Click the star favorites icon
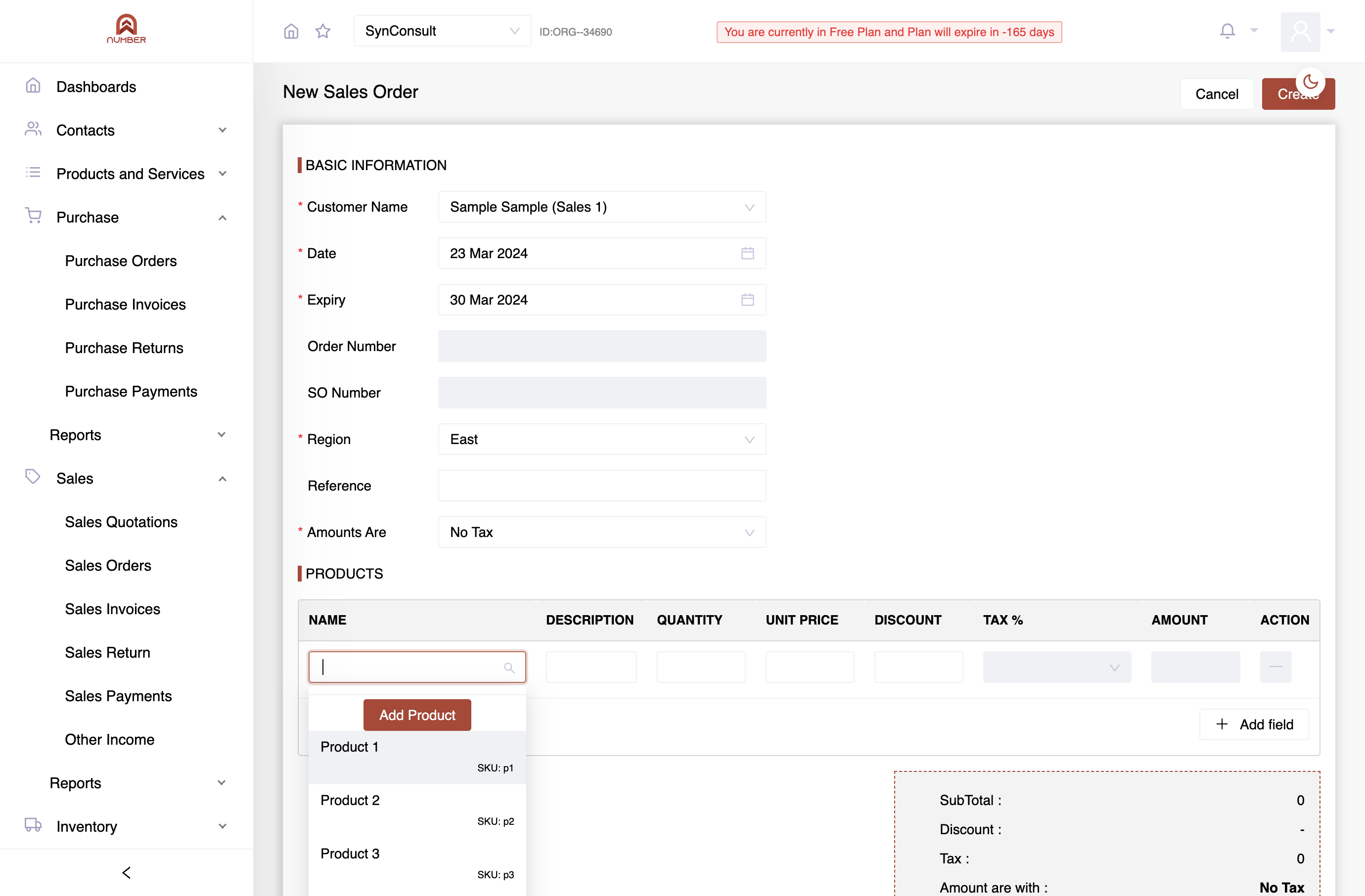 click(x=323, y=31)
